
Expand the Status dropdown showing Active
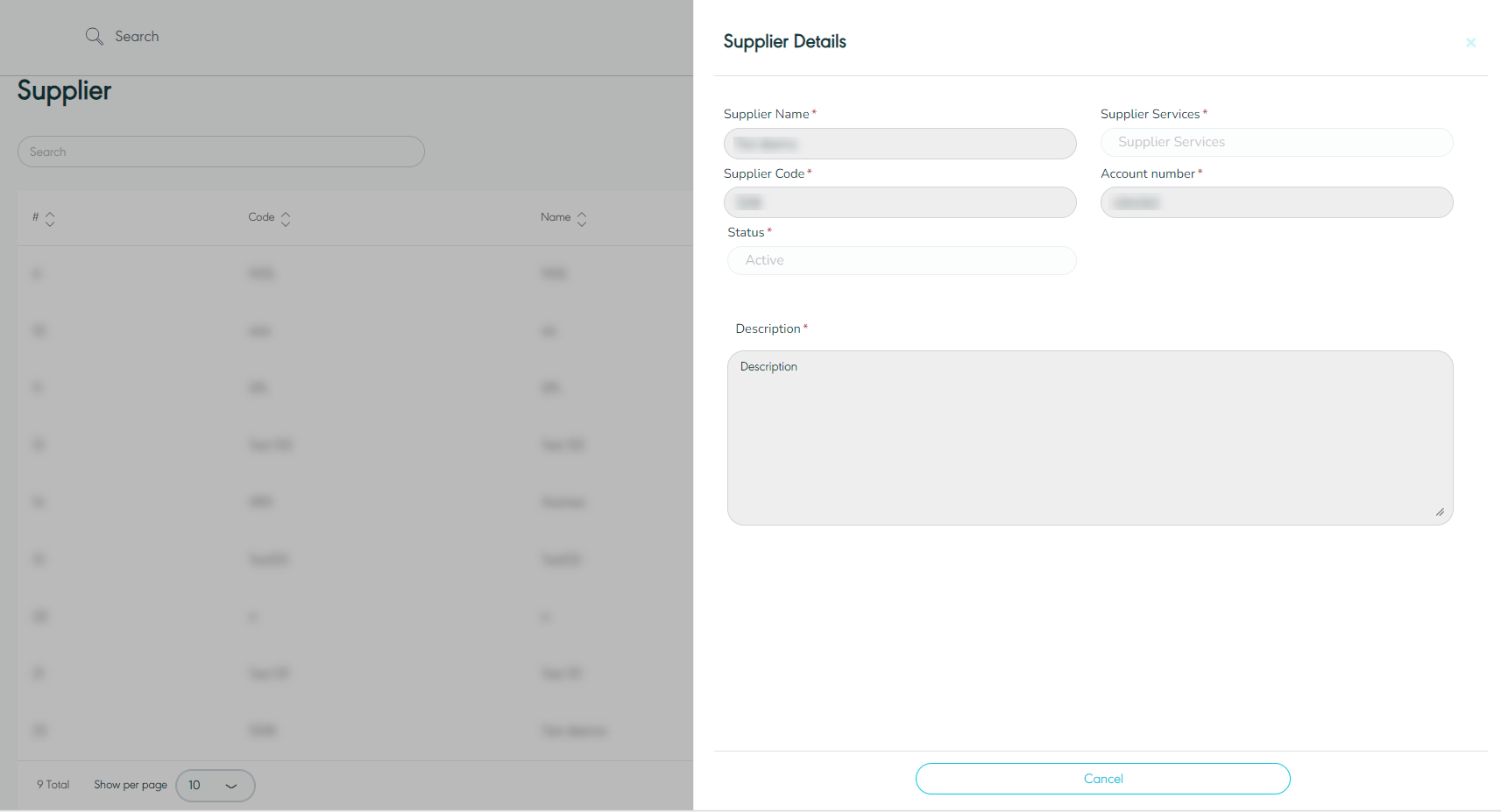901,260
